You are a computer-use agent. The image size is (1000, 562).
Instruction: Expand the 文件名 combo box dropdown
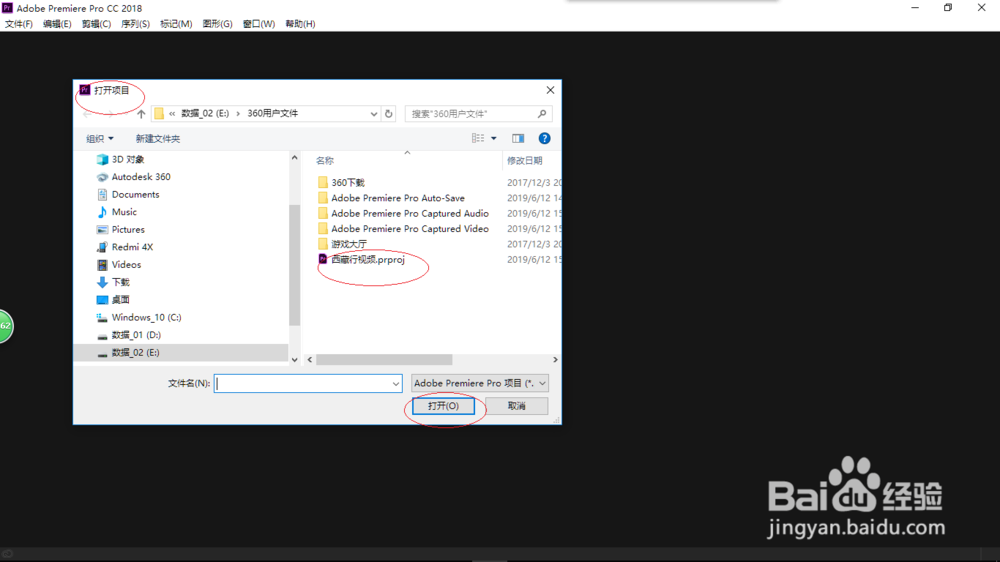pyautogui.click(x=395, y=383)
